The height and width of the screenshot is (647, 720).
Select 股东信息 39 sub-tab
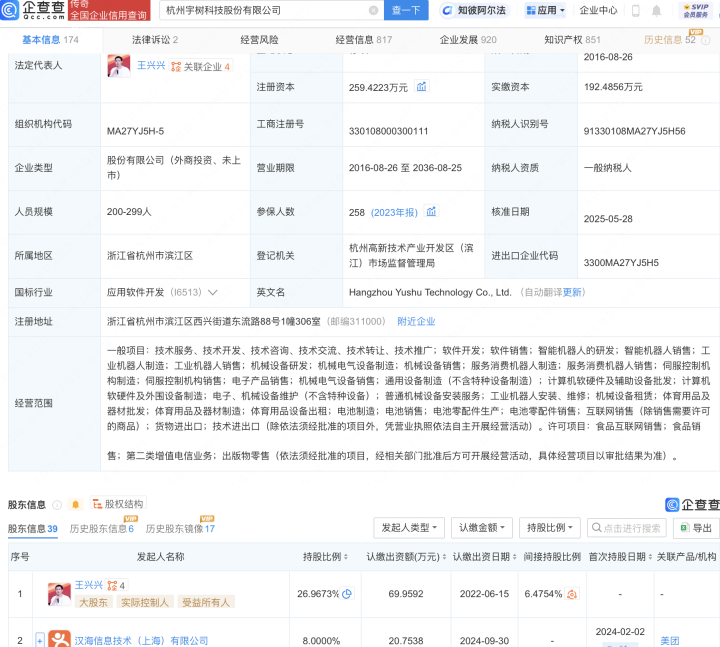coord(33,529)
